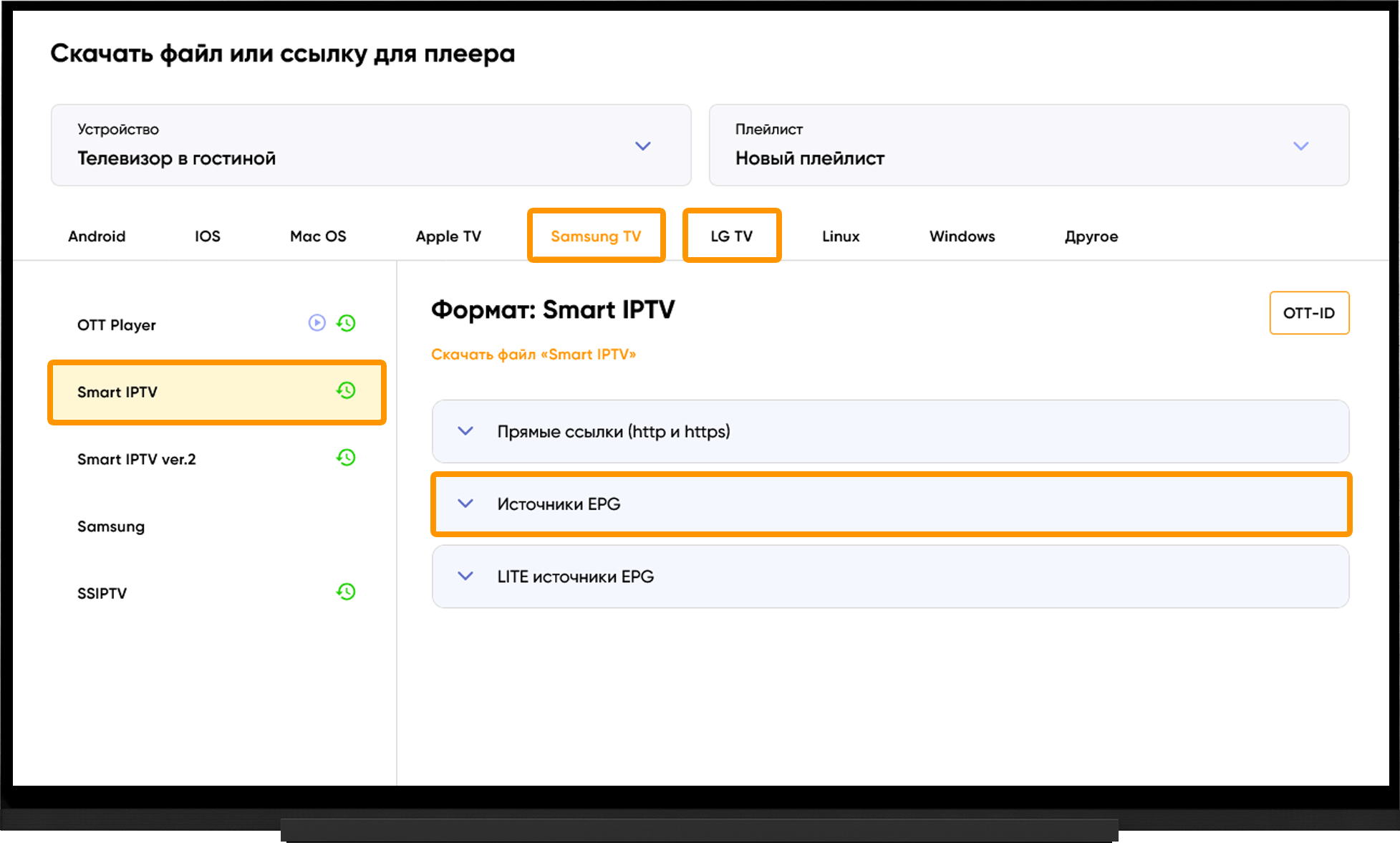Select Smart IPTV ver.2 in the sidebar
1400x843 pixels.
coord(137,459)
